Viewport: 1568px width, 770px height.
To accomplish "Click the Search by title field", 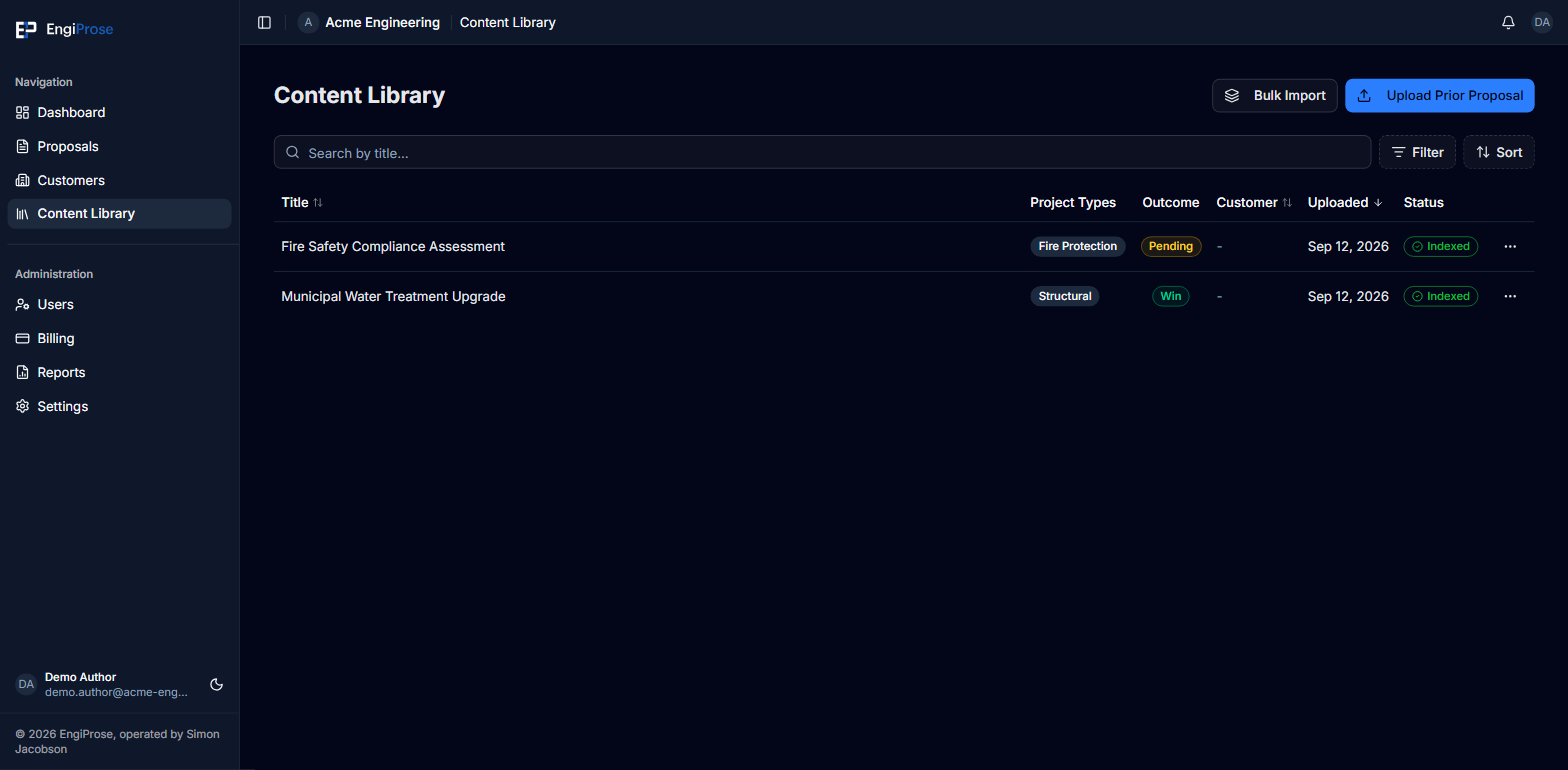I will point(822,152).
